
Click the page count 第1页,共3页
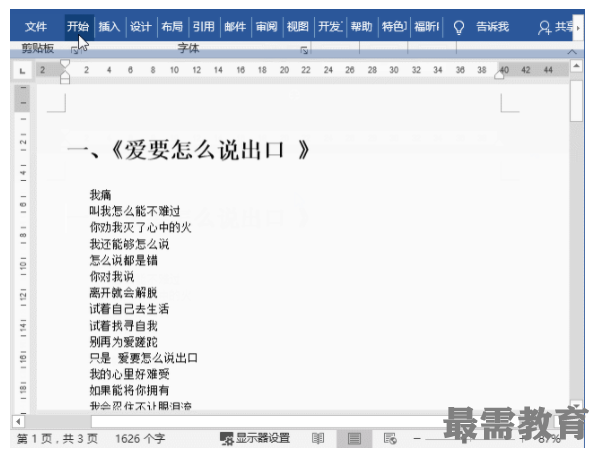[x=57, y=439]
